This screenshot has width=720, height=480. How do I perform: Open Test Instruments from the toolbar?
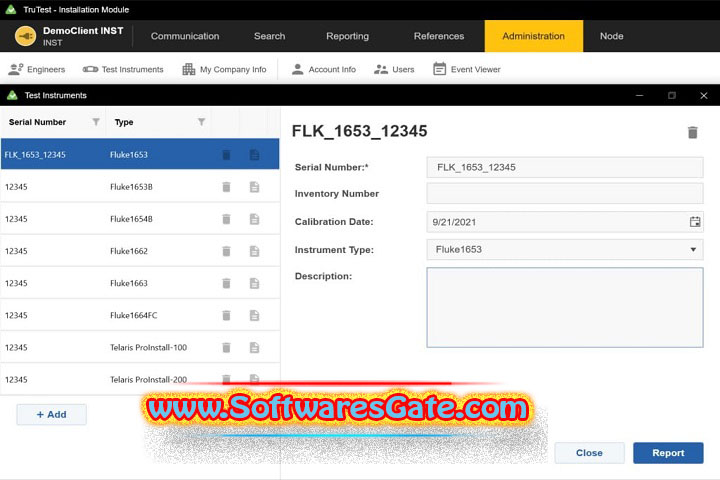point(123,69)
